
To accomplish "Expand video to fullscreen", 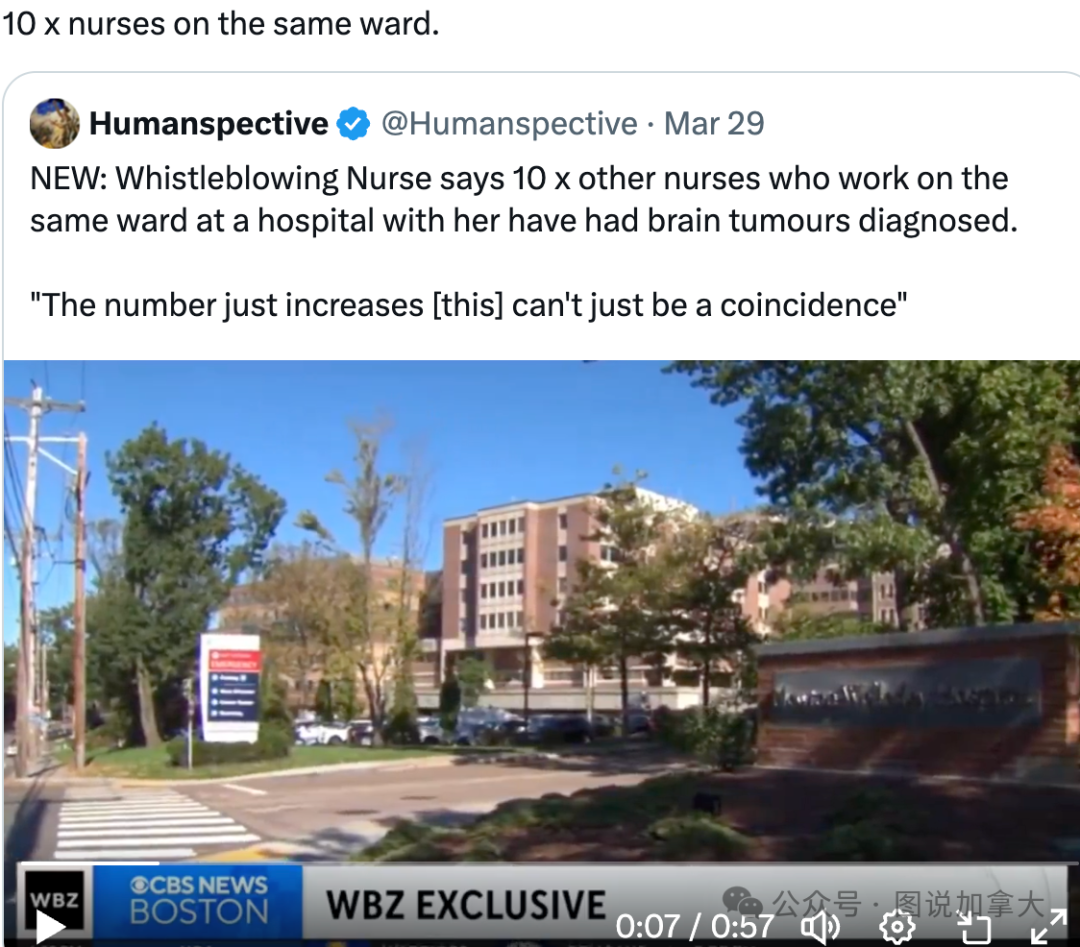I will click(1049, 927).
